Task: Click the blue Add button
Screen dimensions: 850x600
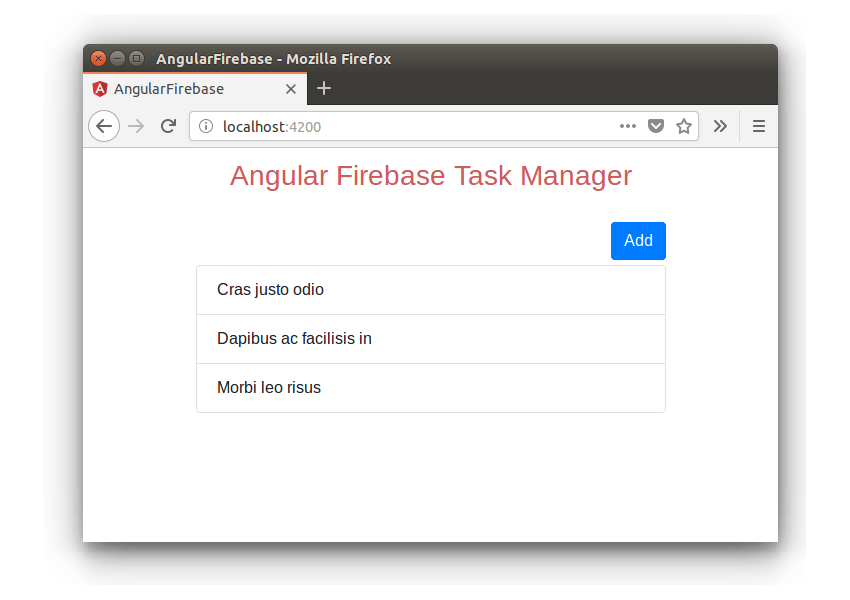Action: coord(638,241)
